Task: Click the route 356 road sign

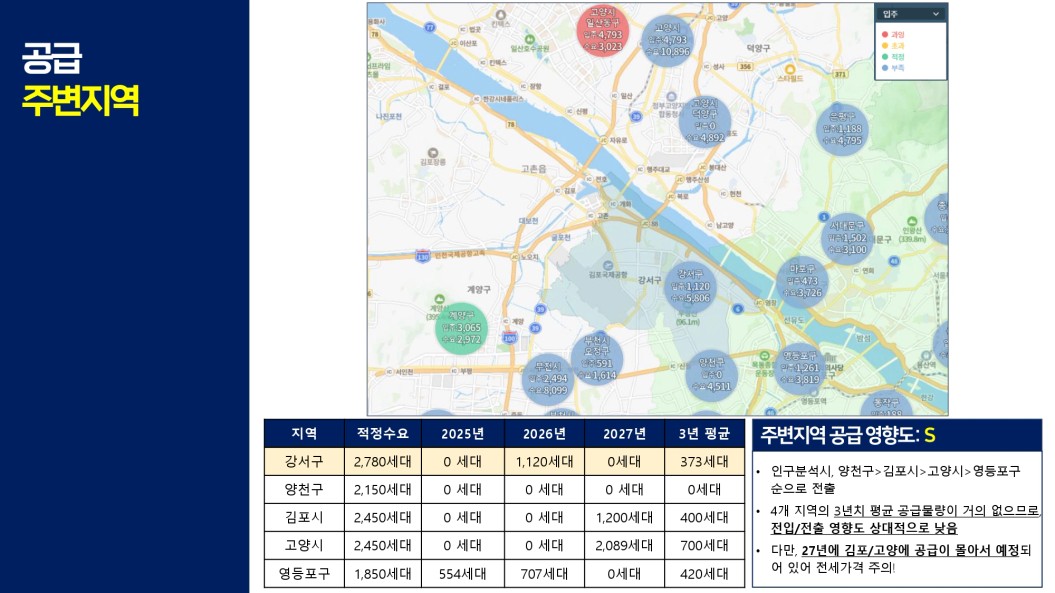Action: click(x=745, y=67)
